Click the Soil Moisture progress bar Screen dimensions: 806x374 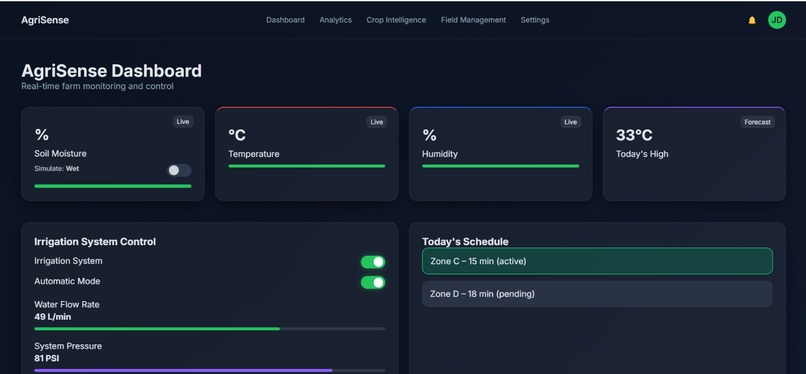coord(113,186)
